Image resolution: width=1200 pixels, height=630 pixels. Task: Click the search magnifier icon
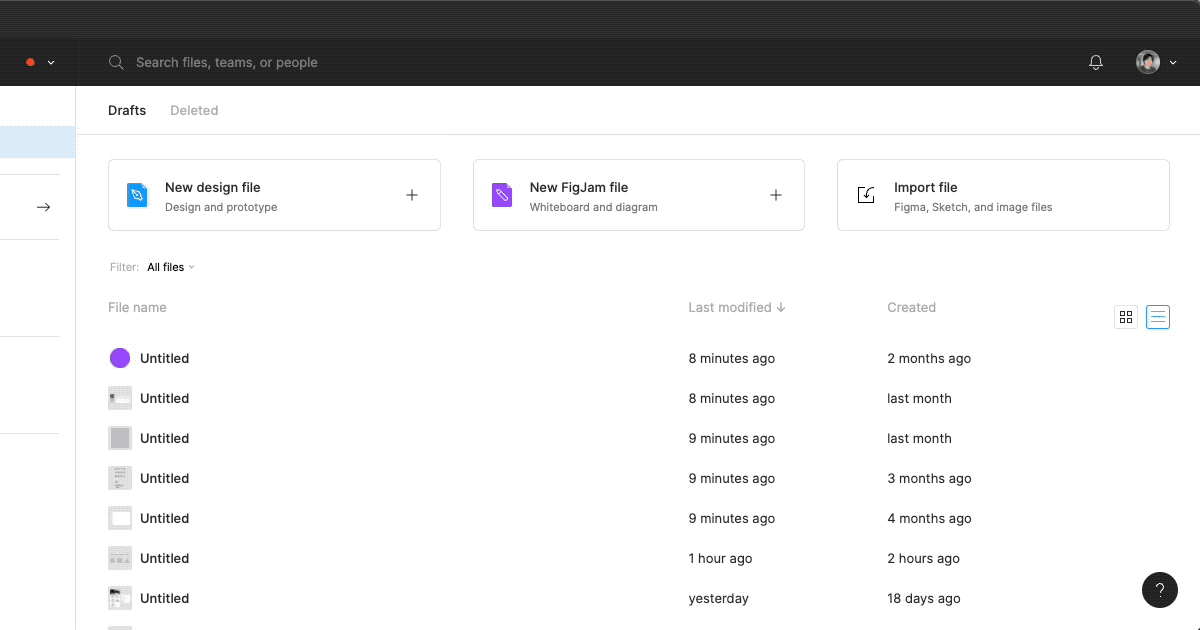[x=116, y=62]
